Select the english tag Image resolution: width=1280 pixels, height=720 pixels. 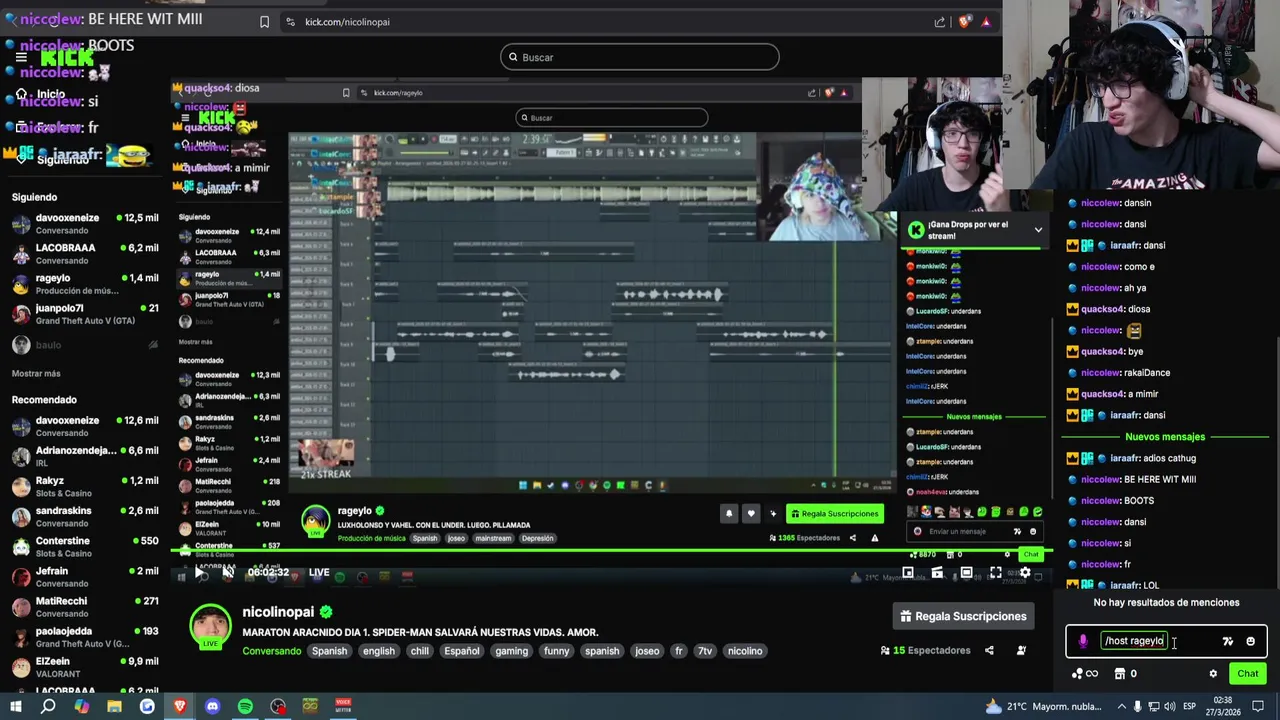point(378,651)
